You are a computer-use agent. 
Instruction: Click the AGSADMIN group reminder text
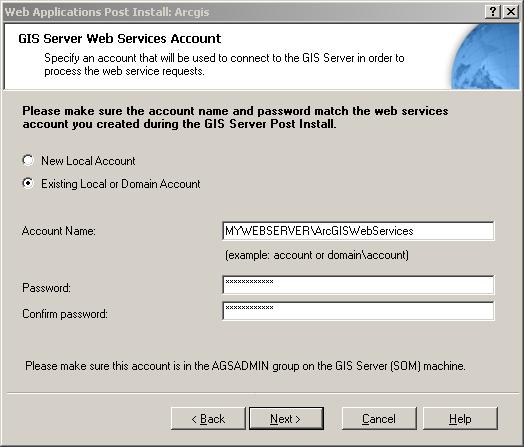(245, 366)
